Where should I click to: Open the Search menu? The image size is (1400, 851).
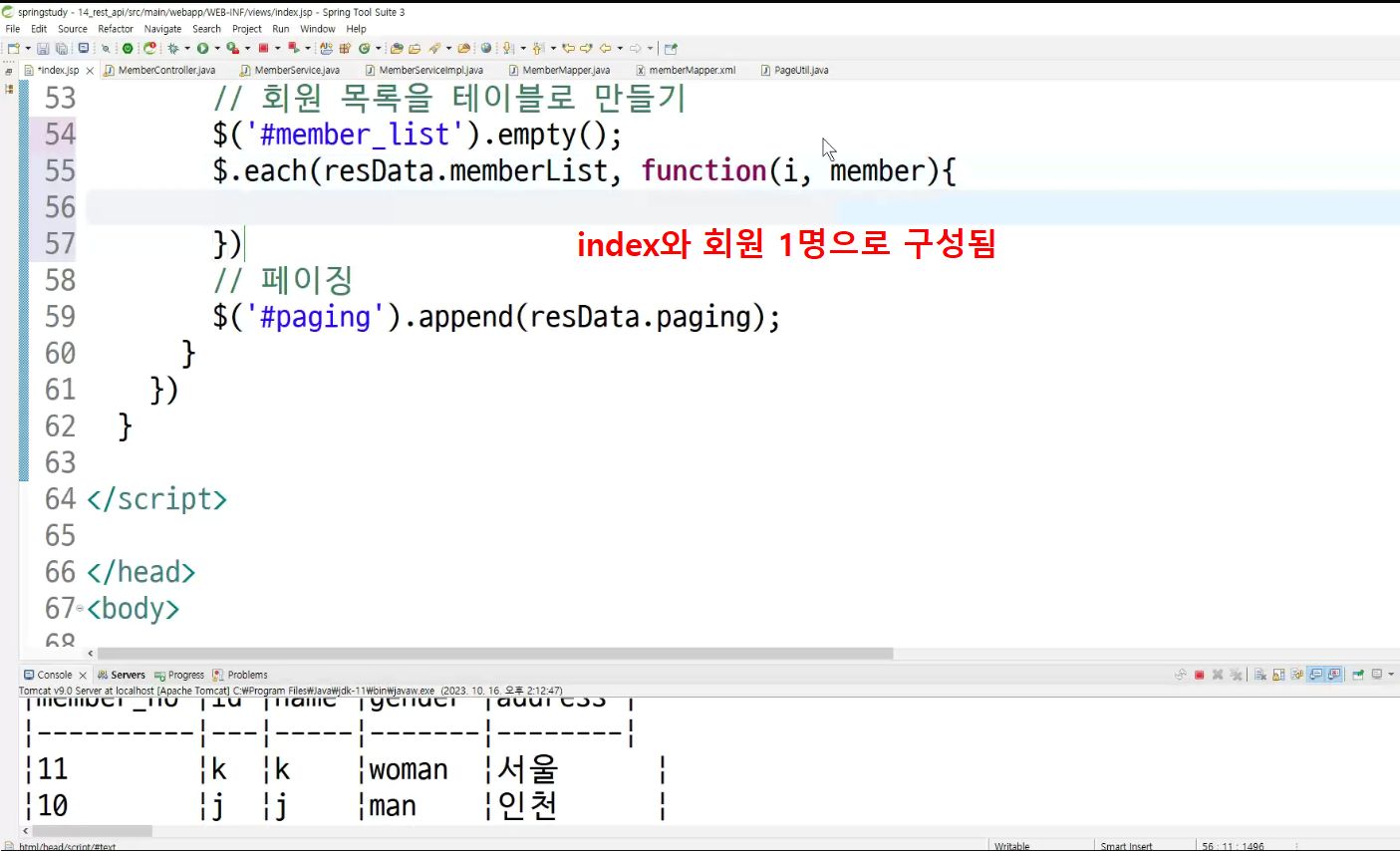point(206,29)
